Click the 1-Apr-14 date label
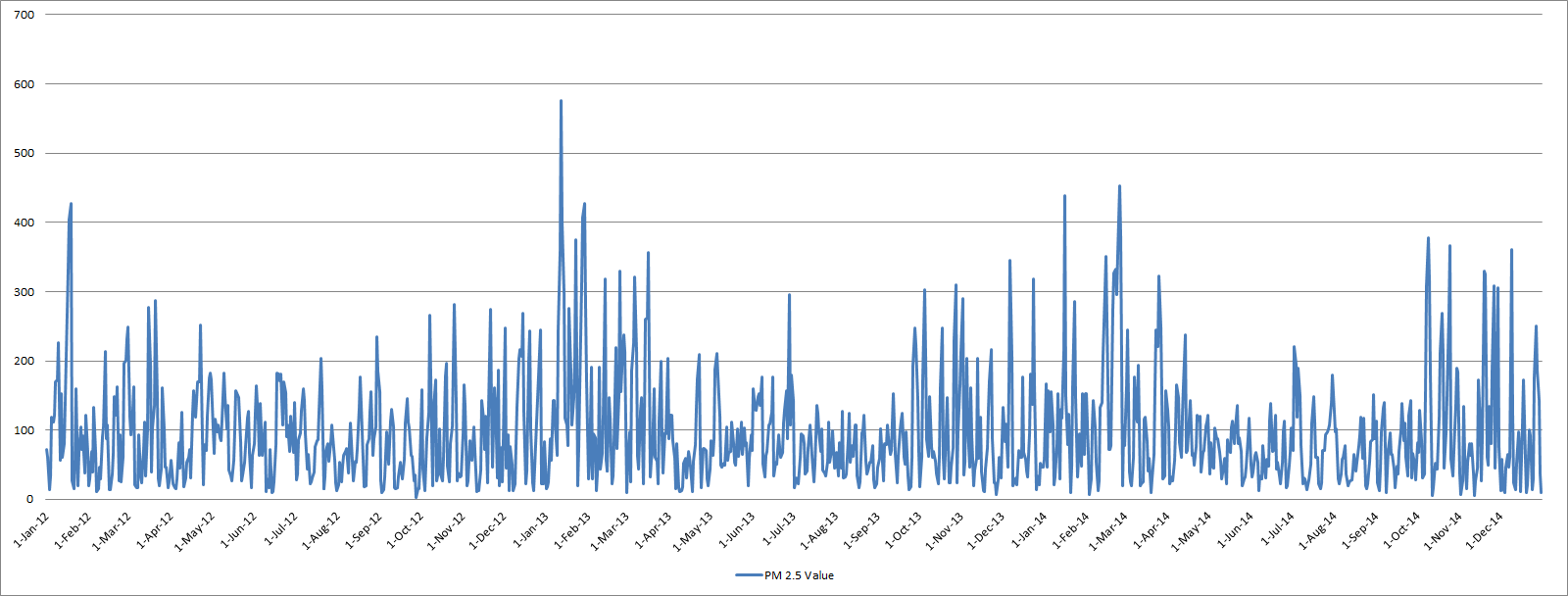The height and width of the screenshot is (596, 1568). 1151,529
